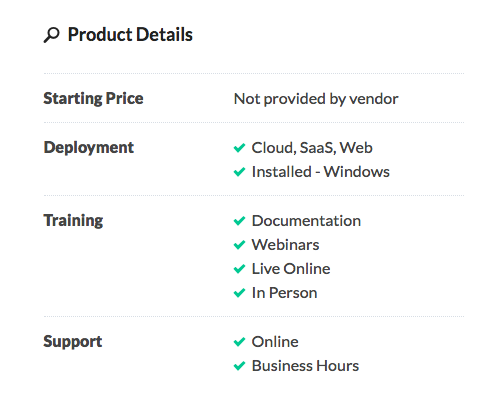480x415 pixels.
Task: Click the 'Not provided by vendor' text
Action: click(316, 99)
